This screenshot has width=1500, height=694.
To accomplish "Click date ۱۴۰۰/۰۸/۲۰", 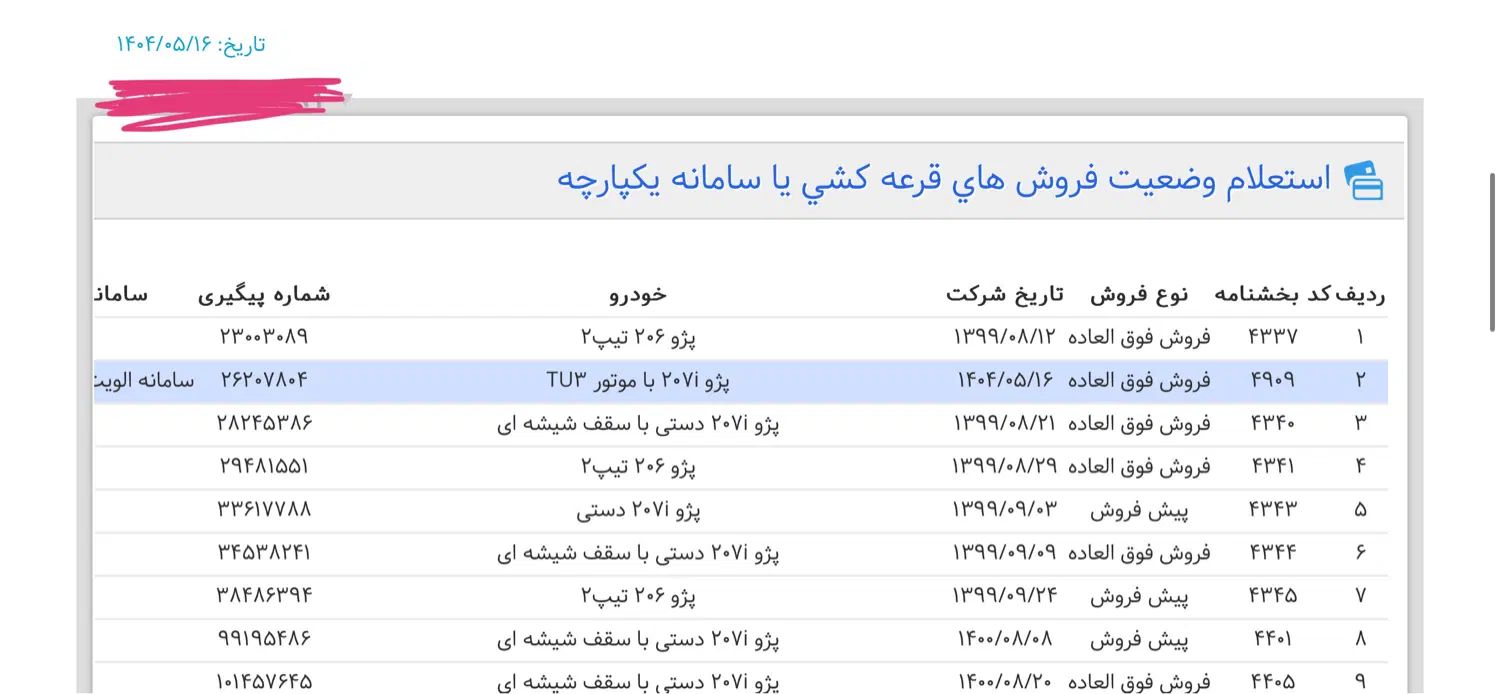I will coord(1006,681).
